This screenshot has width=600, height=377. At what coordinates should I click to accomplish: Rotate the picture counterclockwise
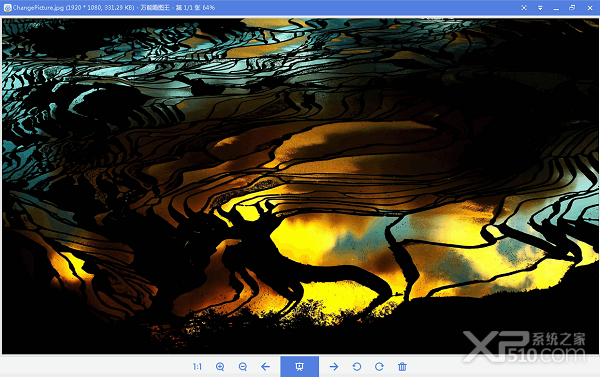357,367
